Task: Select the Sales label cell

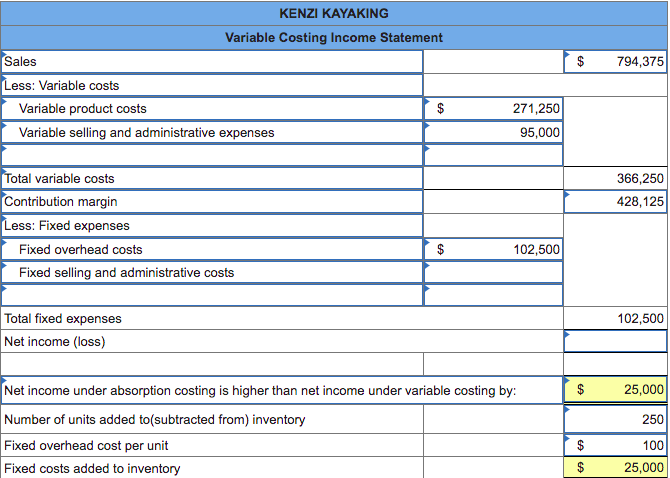Action: (x=212, y=62)
